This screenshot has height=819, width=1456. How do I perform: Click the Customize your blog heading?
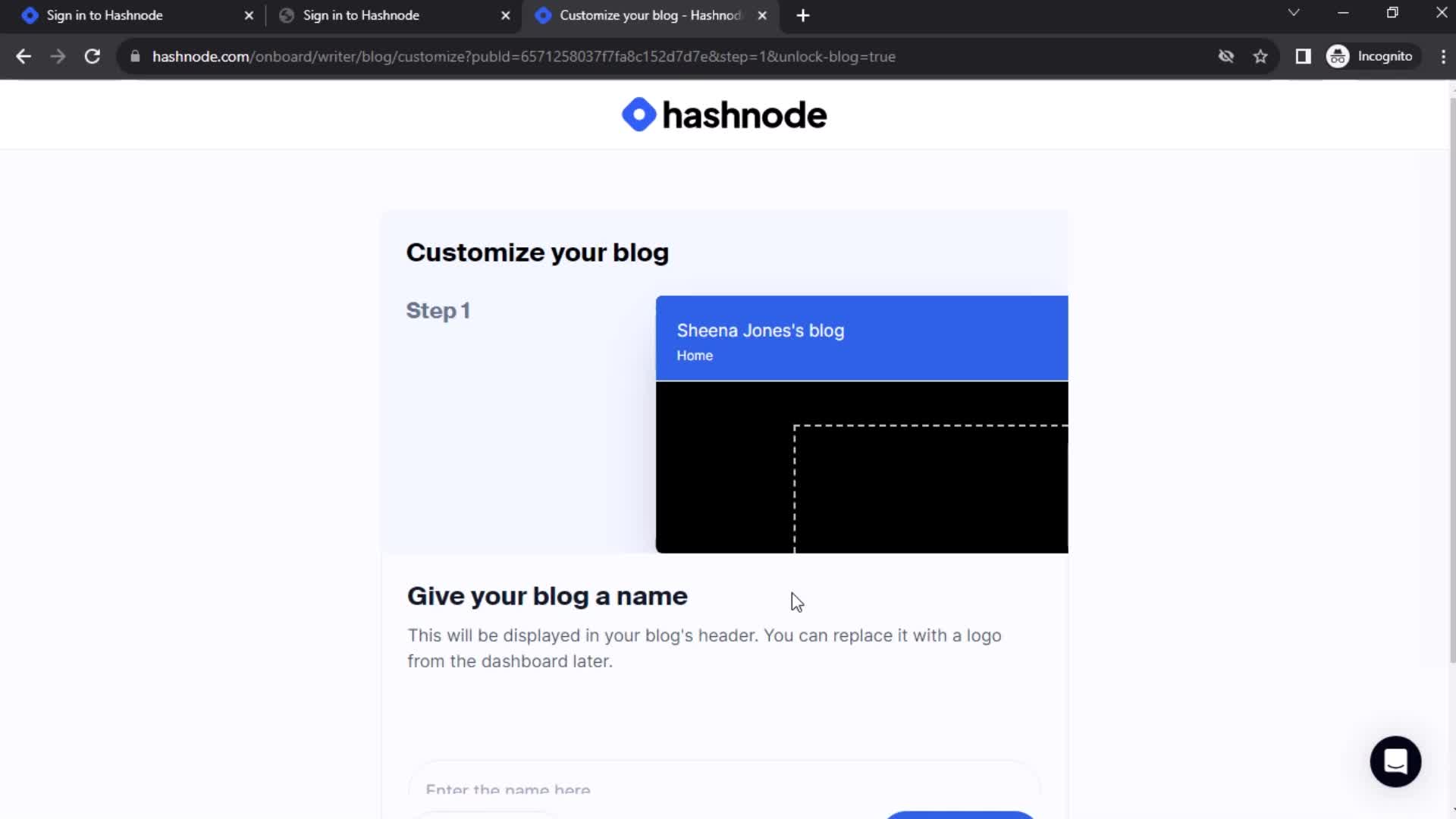pyautogui.click(x=538, y=253)
